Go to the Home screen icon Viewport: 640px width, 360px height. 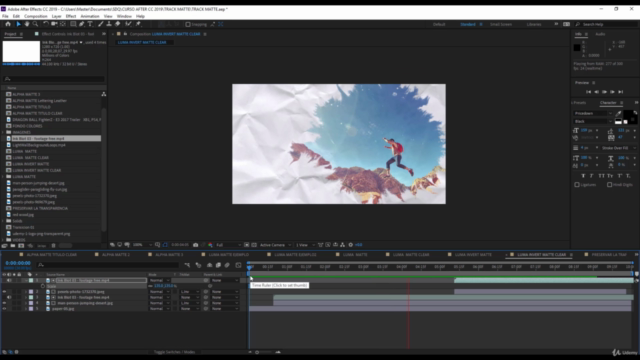coord(8,24)
